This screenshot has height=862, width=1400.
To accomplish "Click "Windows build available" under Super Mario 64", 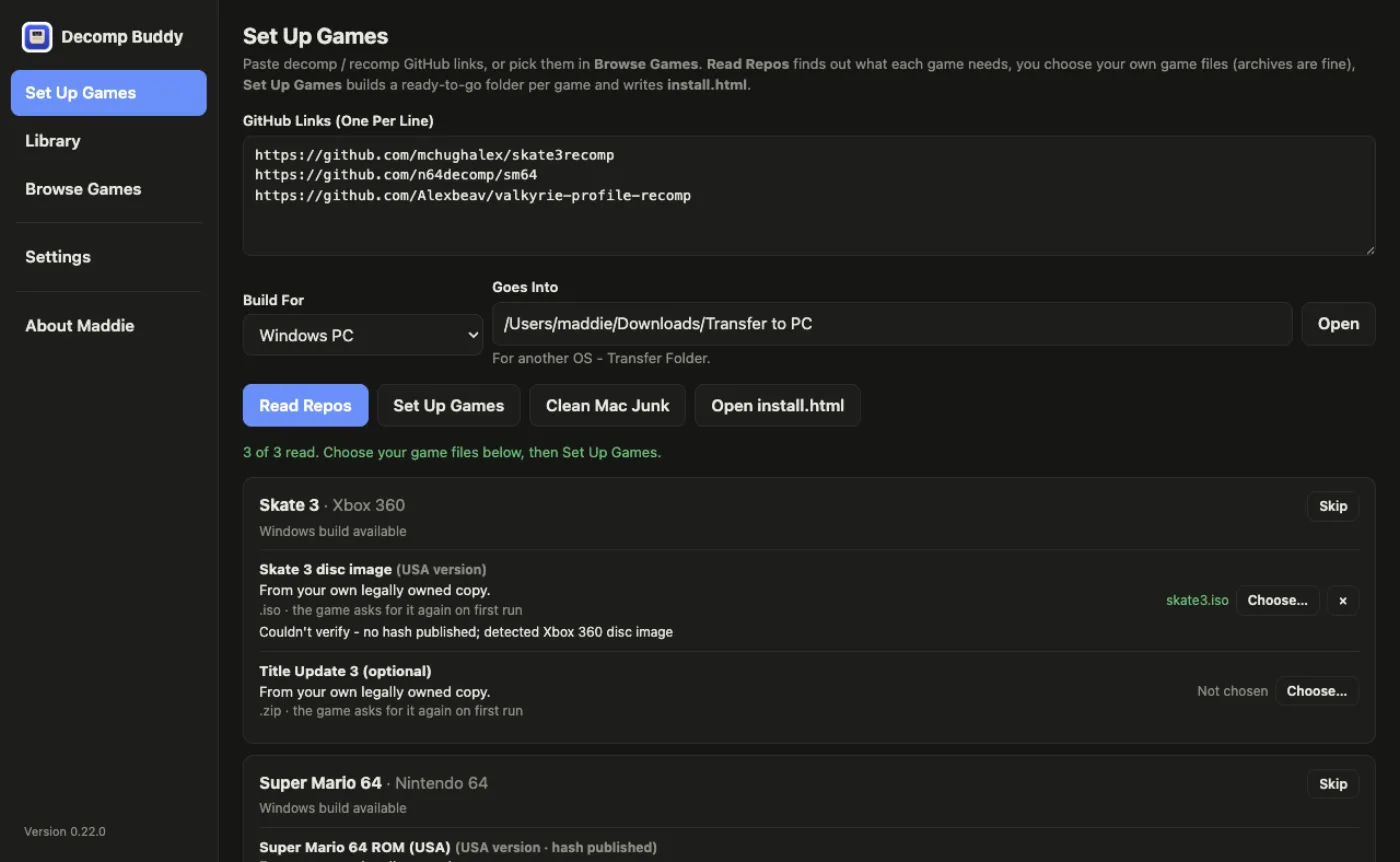I will [x=333, y=808].
